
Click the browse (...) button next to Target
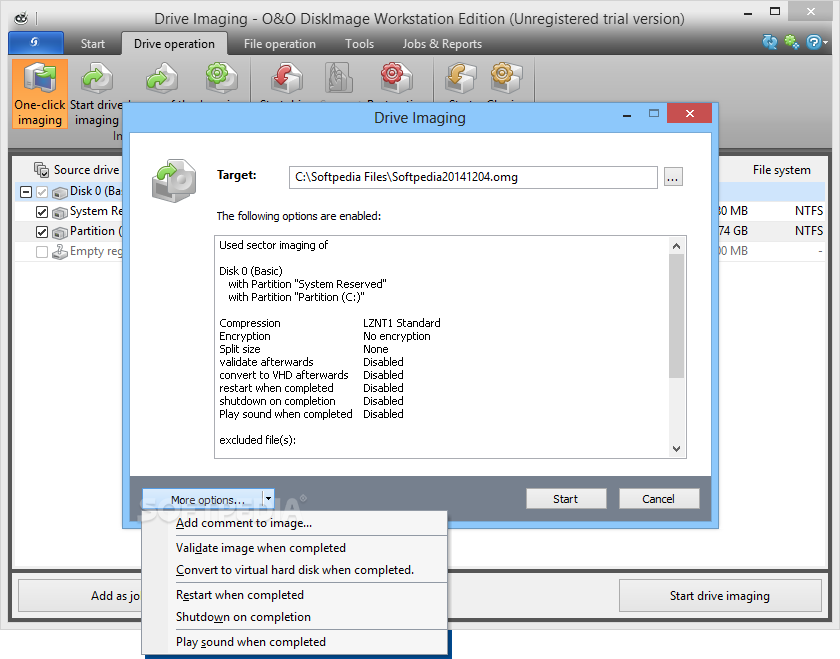673,177
